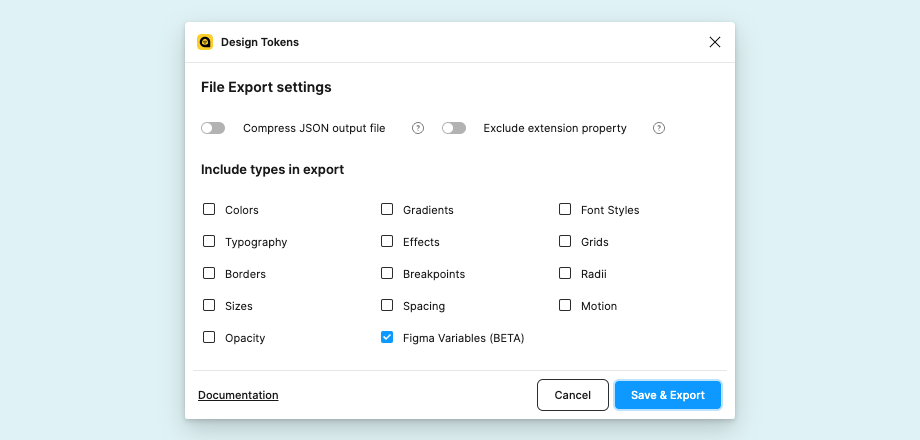
Task: Uncheck Figma Variables (BETA) checkbox
Action: pos(387,338)
